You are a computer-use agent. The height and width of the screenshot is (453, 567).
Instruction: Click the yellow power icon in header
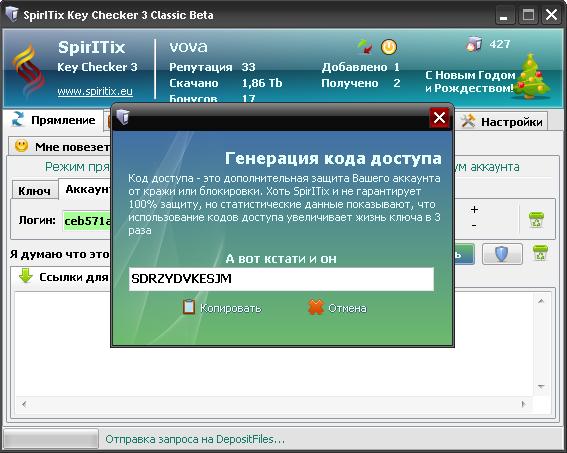(389, 47)
